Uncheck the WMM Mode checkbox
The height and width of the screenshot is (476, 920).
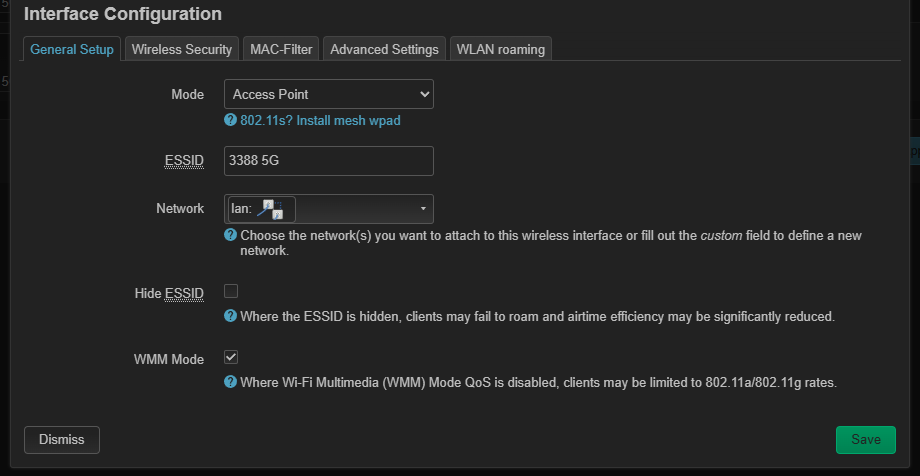pos(231,357)
